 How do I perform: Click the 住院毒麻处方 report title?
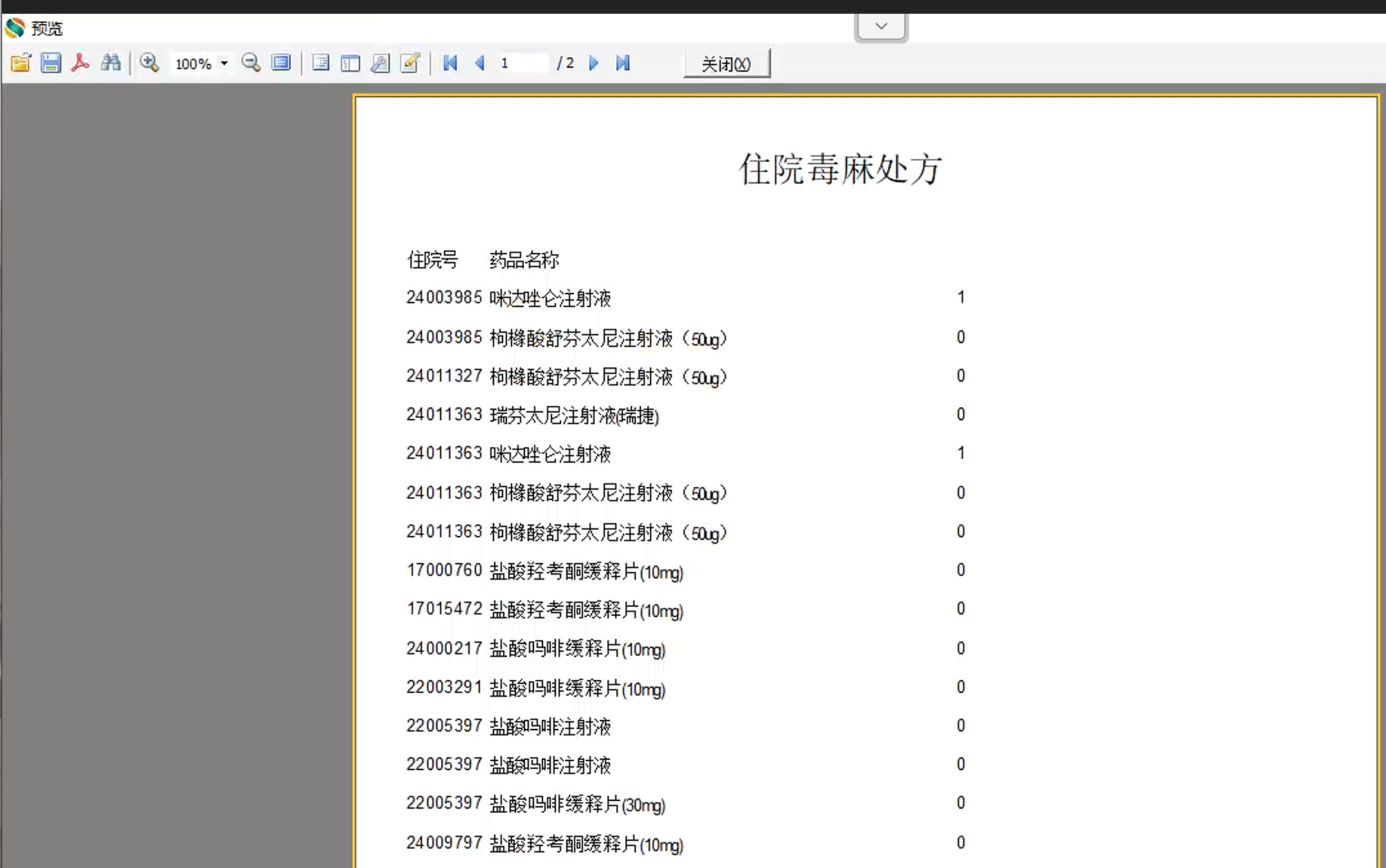pos(840,169)
